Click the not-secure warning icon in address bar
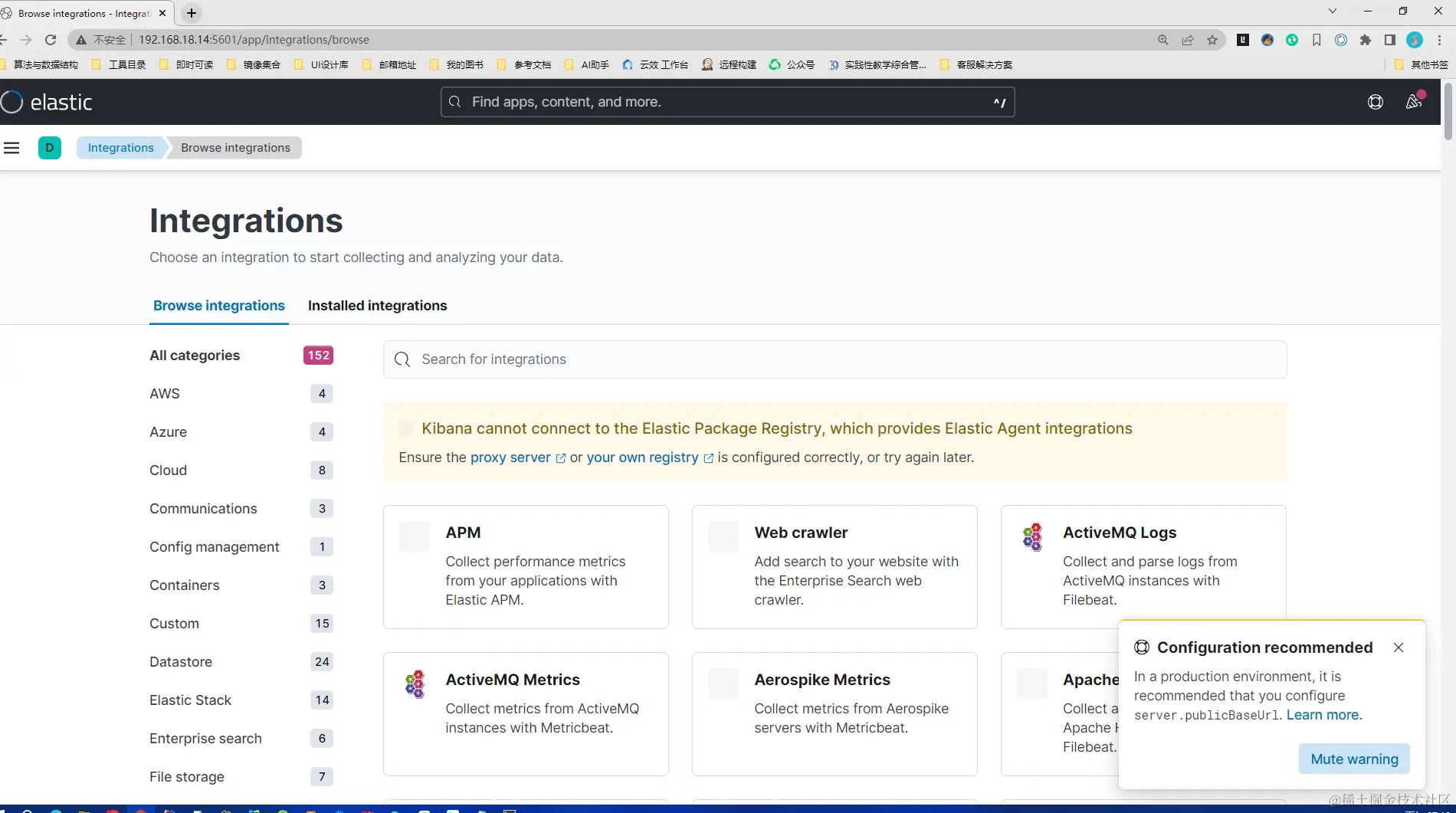 click(81, 40)
